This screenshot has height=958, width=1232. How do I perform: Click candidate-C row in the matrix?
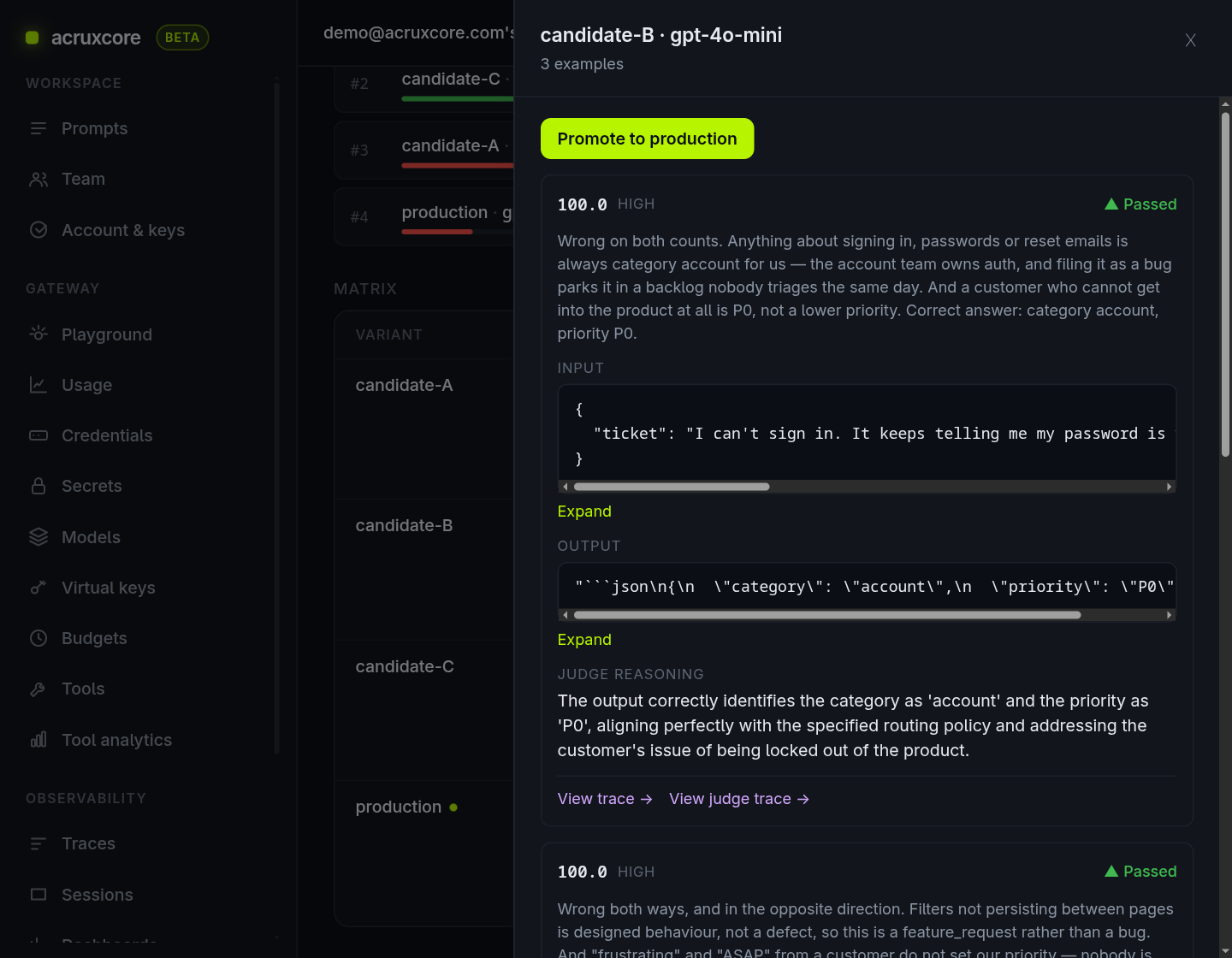click(x=424, y=710)
